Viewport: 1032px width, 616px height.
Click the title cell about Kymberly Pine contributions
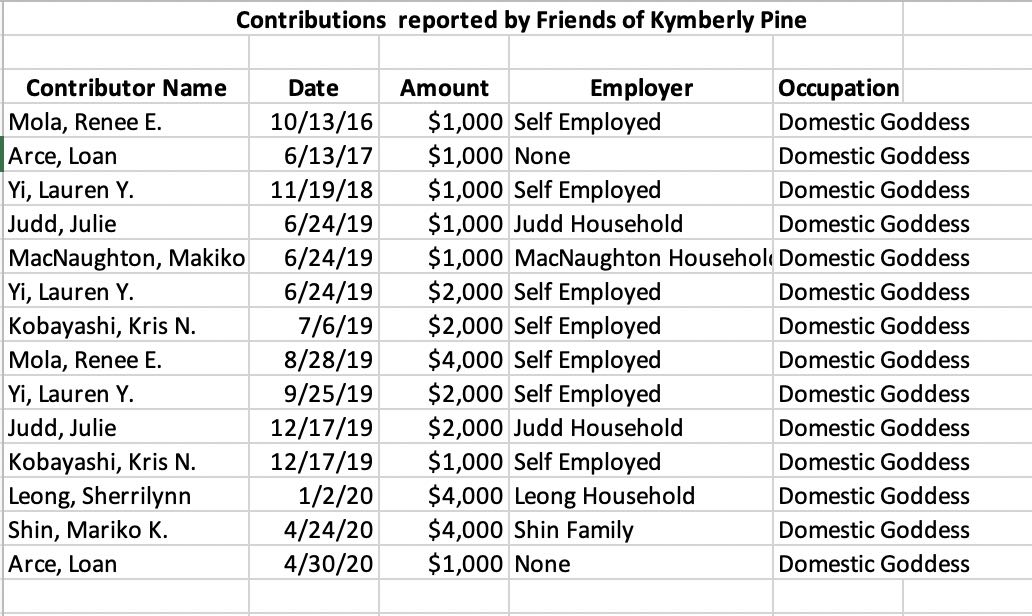coord(520,19)
